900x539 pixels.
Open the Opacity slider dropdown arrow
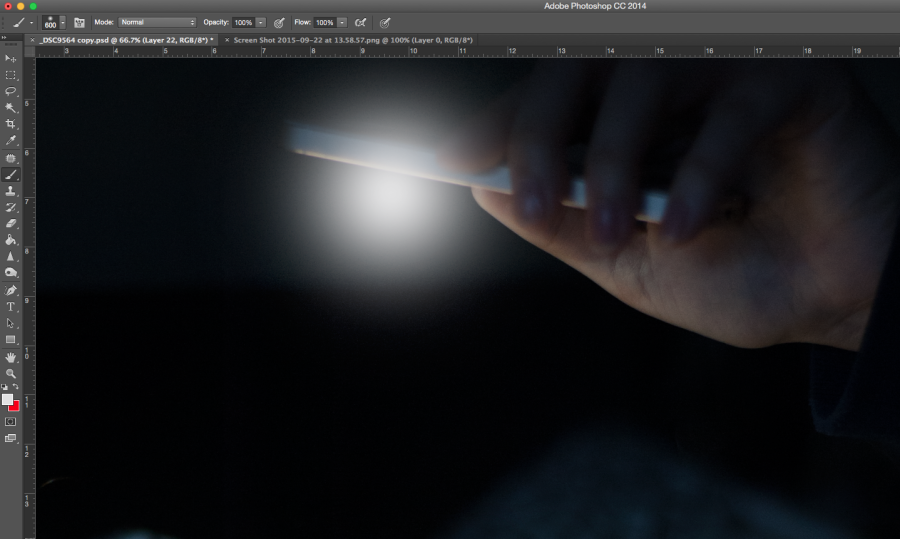(261, 22)
